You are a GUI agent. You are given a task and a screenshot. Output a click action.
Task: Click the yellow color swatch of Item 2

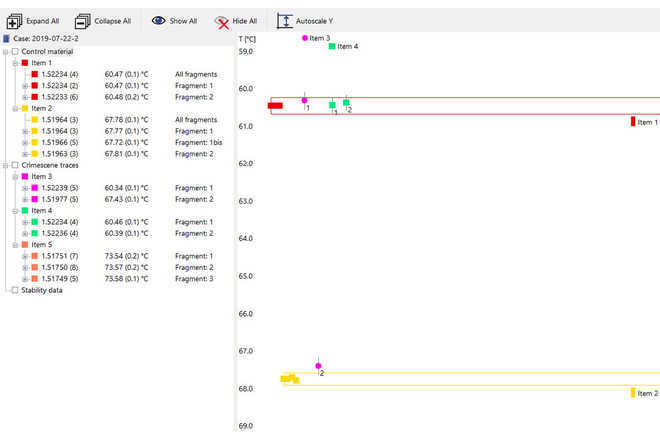click(25, 108)
